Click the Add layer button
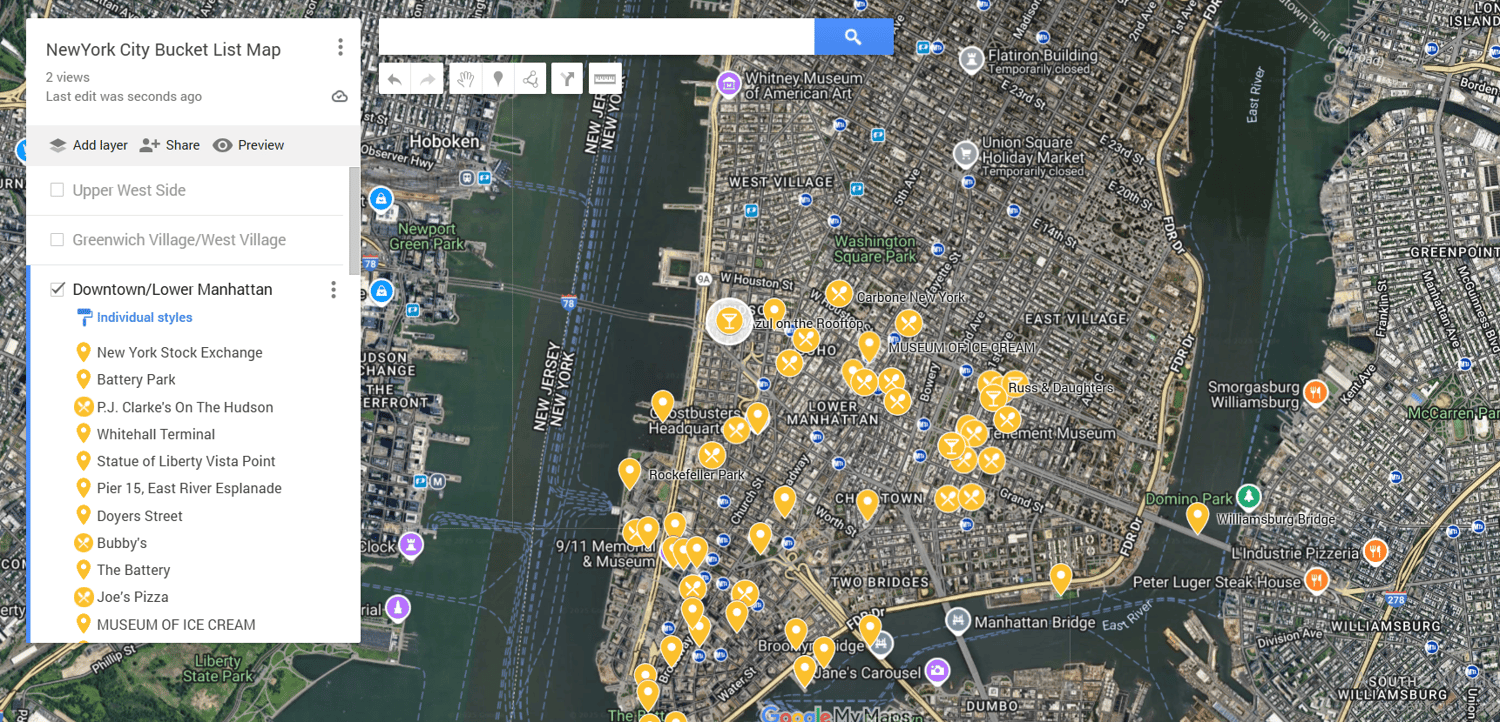The image size is (1500, 722). click(88, 145)
